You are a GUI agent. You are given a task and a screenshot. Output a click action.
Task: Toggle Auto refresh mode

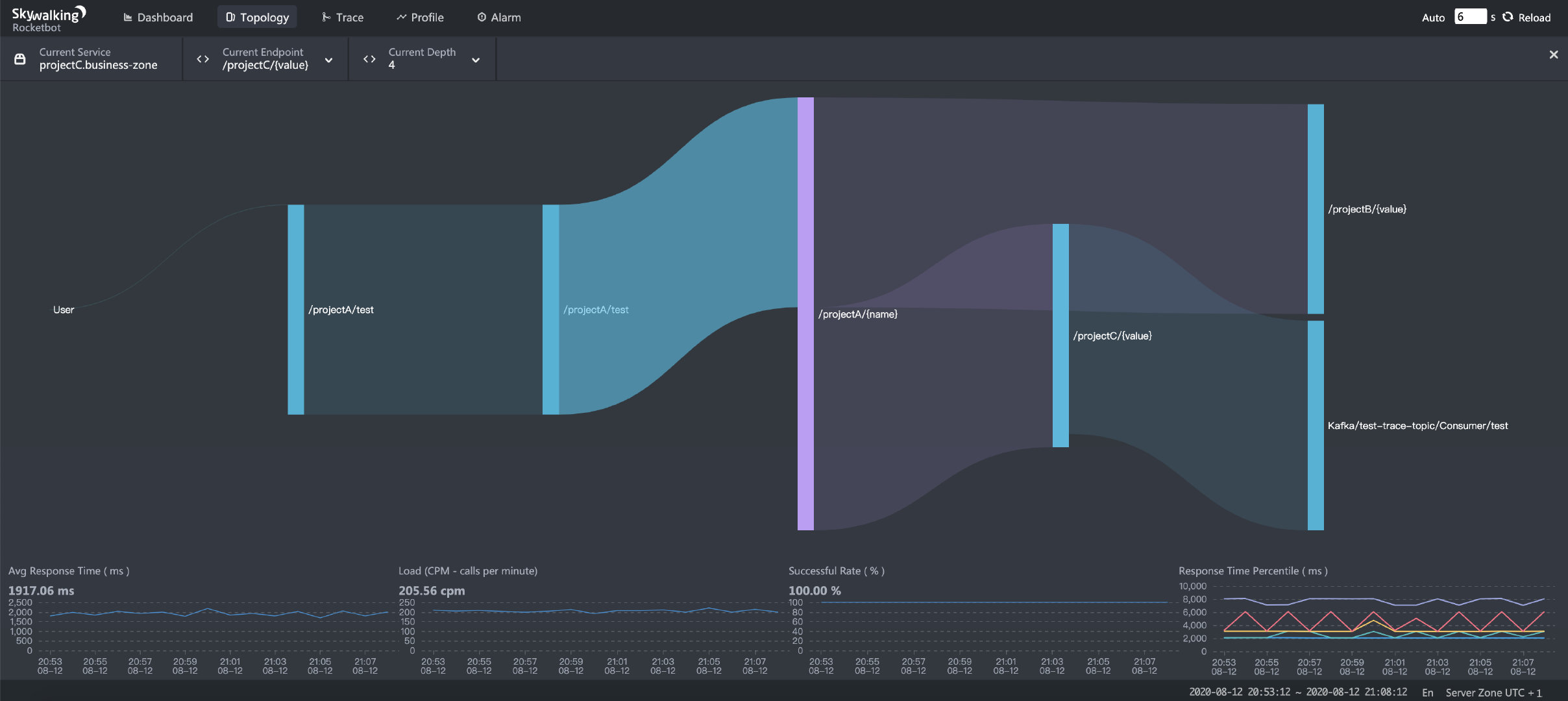(1432, 18)
